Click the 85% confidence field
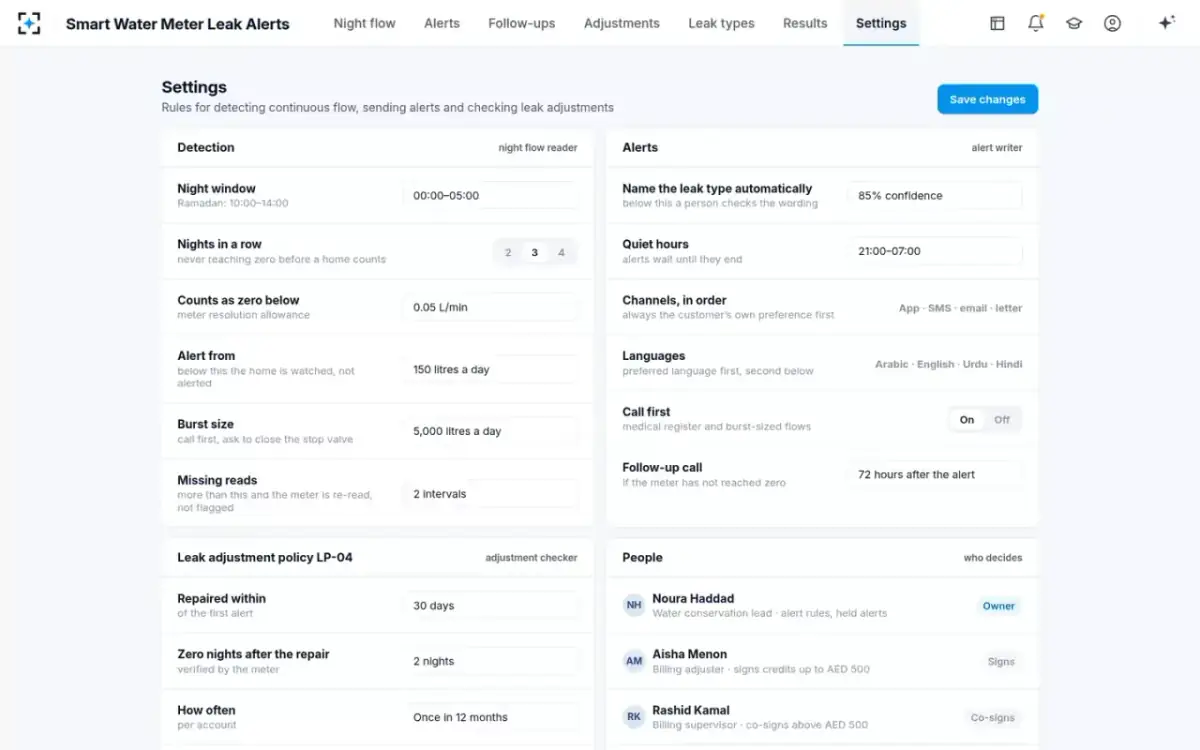Screen dimensions: 1200x750 click(x=935, y=196)
